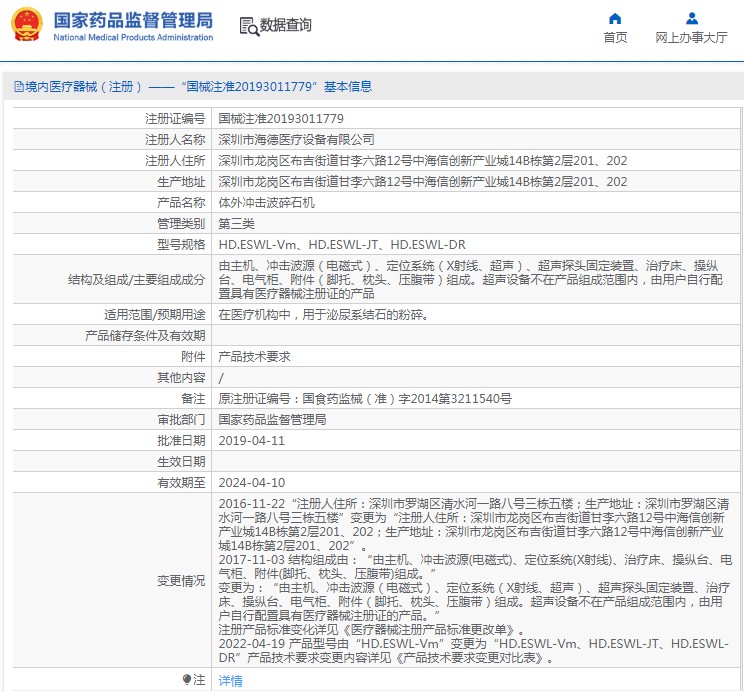The width and height of the screenshot is (744, 692).
Task: Click the 型号规格 row label
Action: click(x=181, y=244)
